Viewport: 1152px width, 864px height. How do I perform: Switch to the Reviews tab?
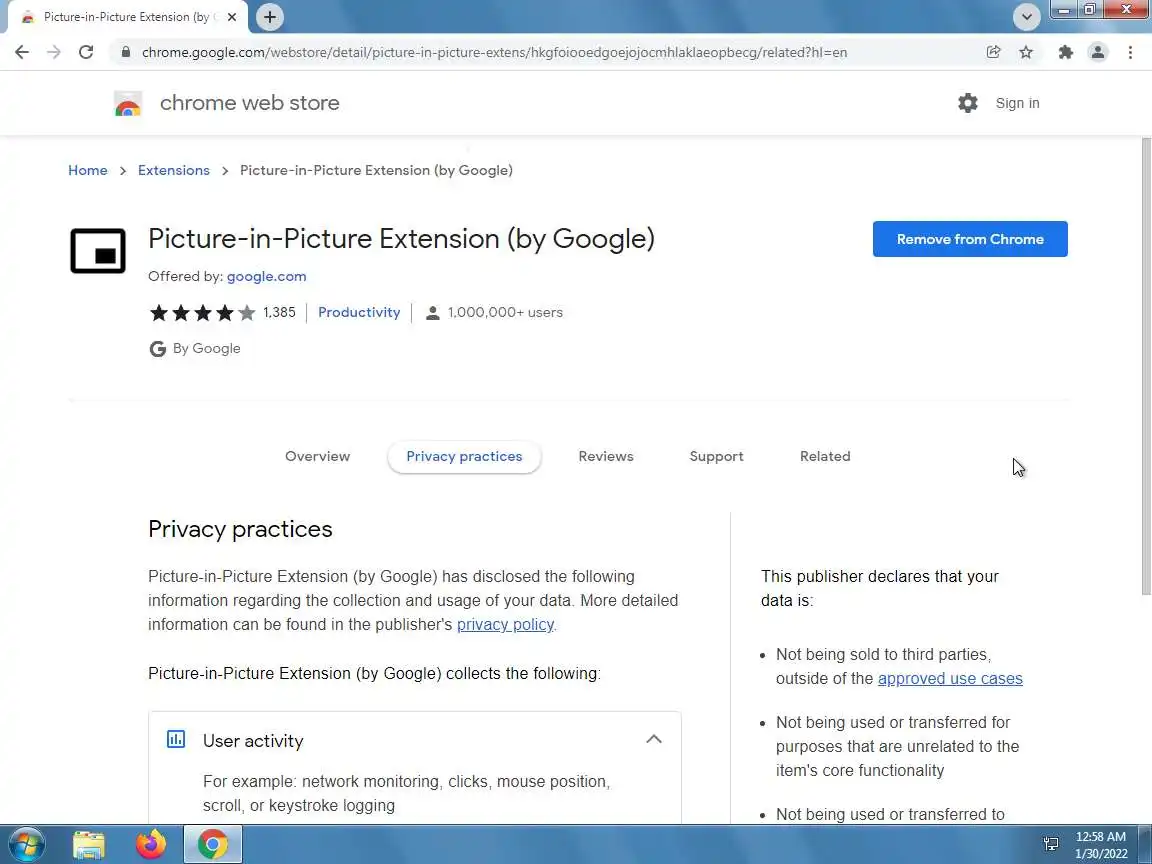tap(605, 456)
